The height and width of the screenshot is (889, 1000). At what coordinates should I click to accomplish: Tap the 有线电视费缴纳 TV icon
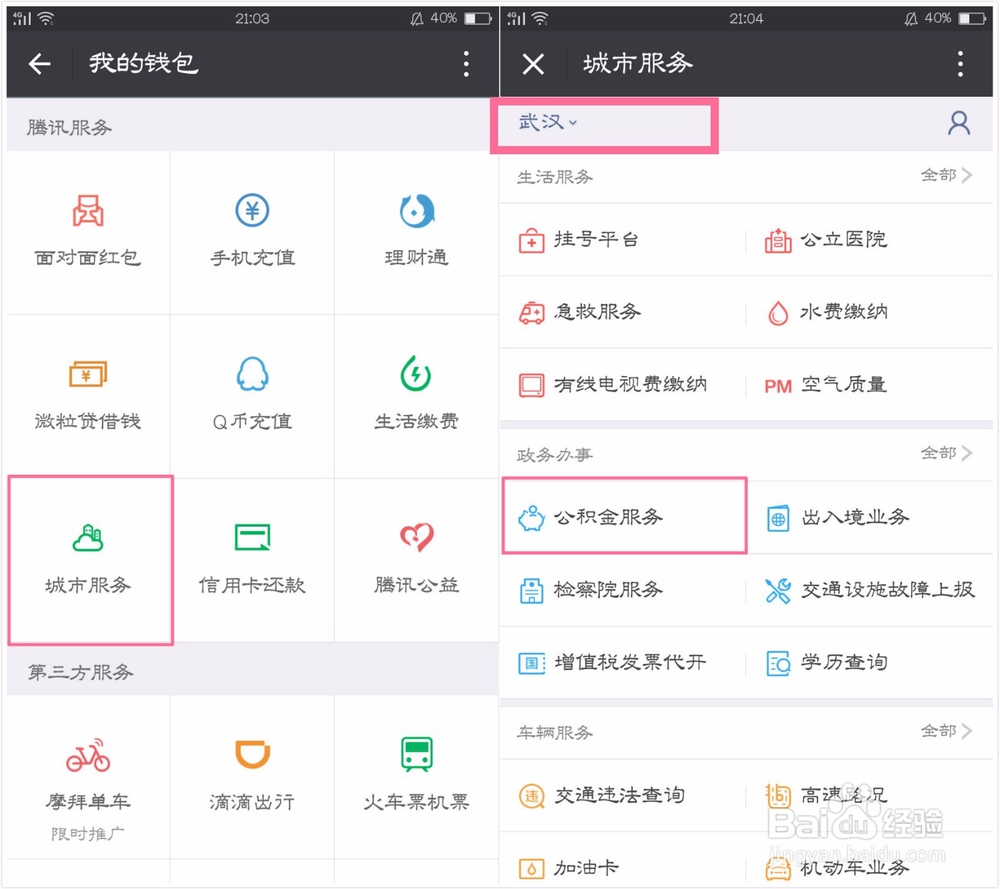[x=531, y=385]
